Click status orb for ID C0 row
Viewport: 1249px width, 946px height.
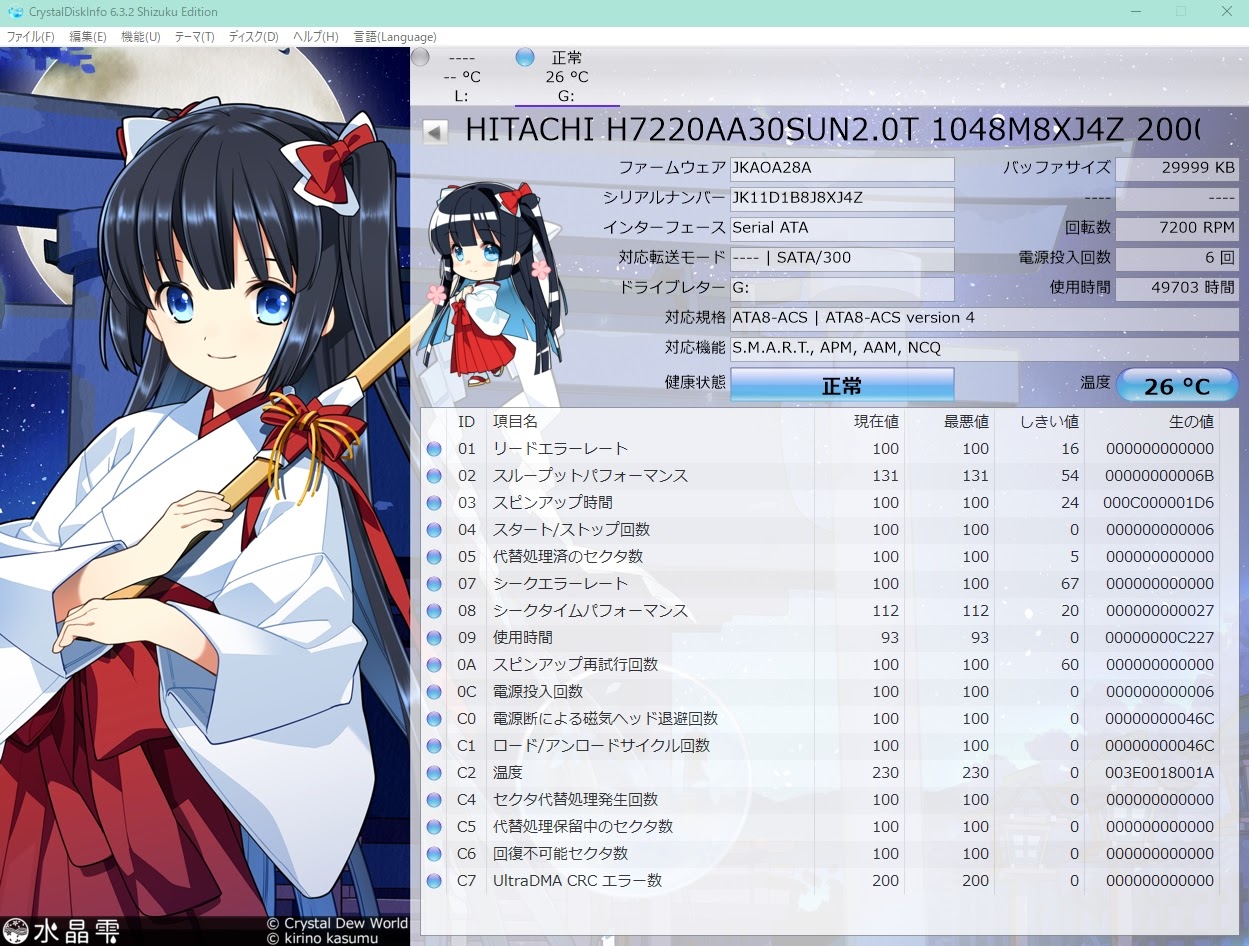tap(434, 719)
